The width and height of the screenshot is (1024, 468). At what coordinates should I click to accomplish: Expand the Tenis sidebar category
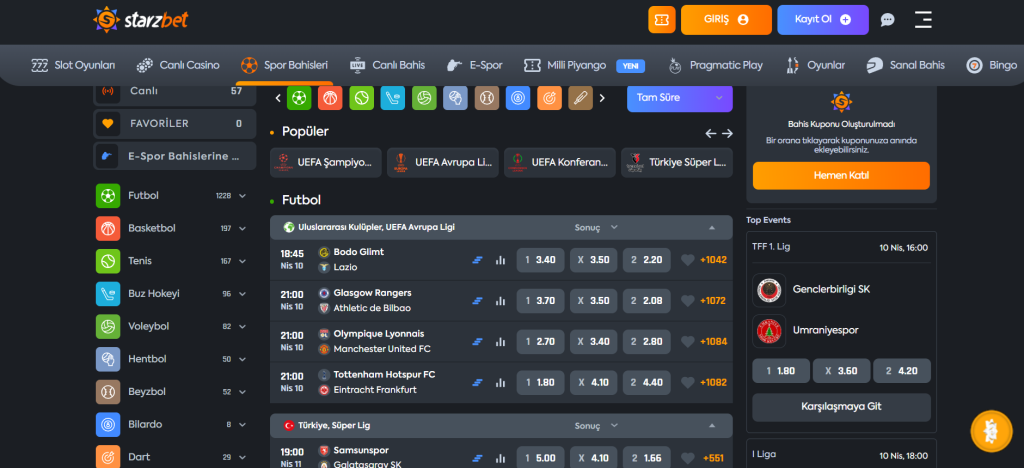[x=242, y=261]
